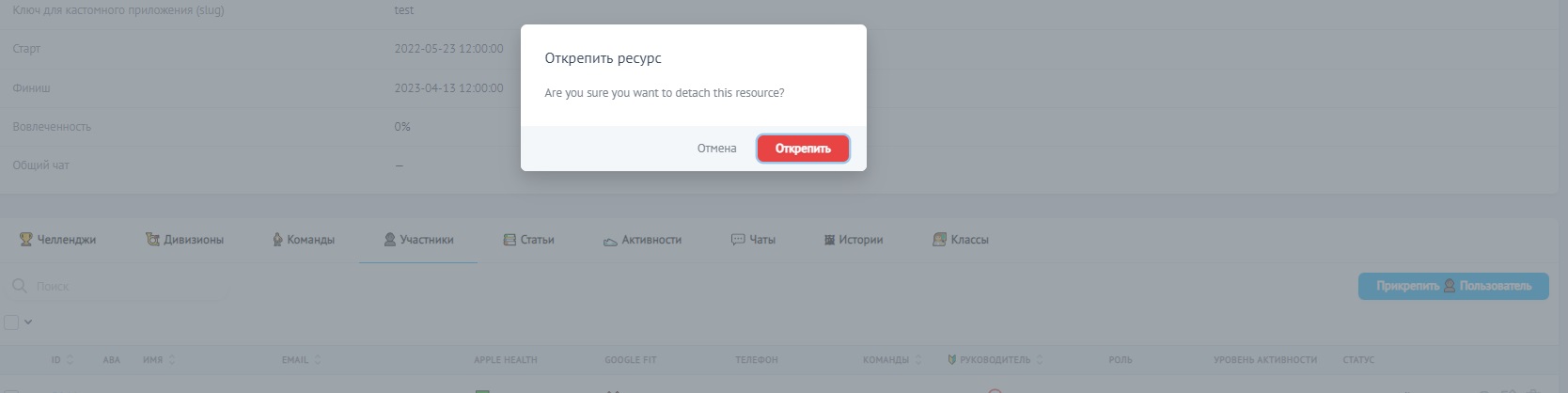Click the Статус column header

(x=1358, y=360)
